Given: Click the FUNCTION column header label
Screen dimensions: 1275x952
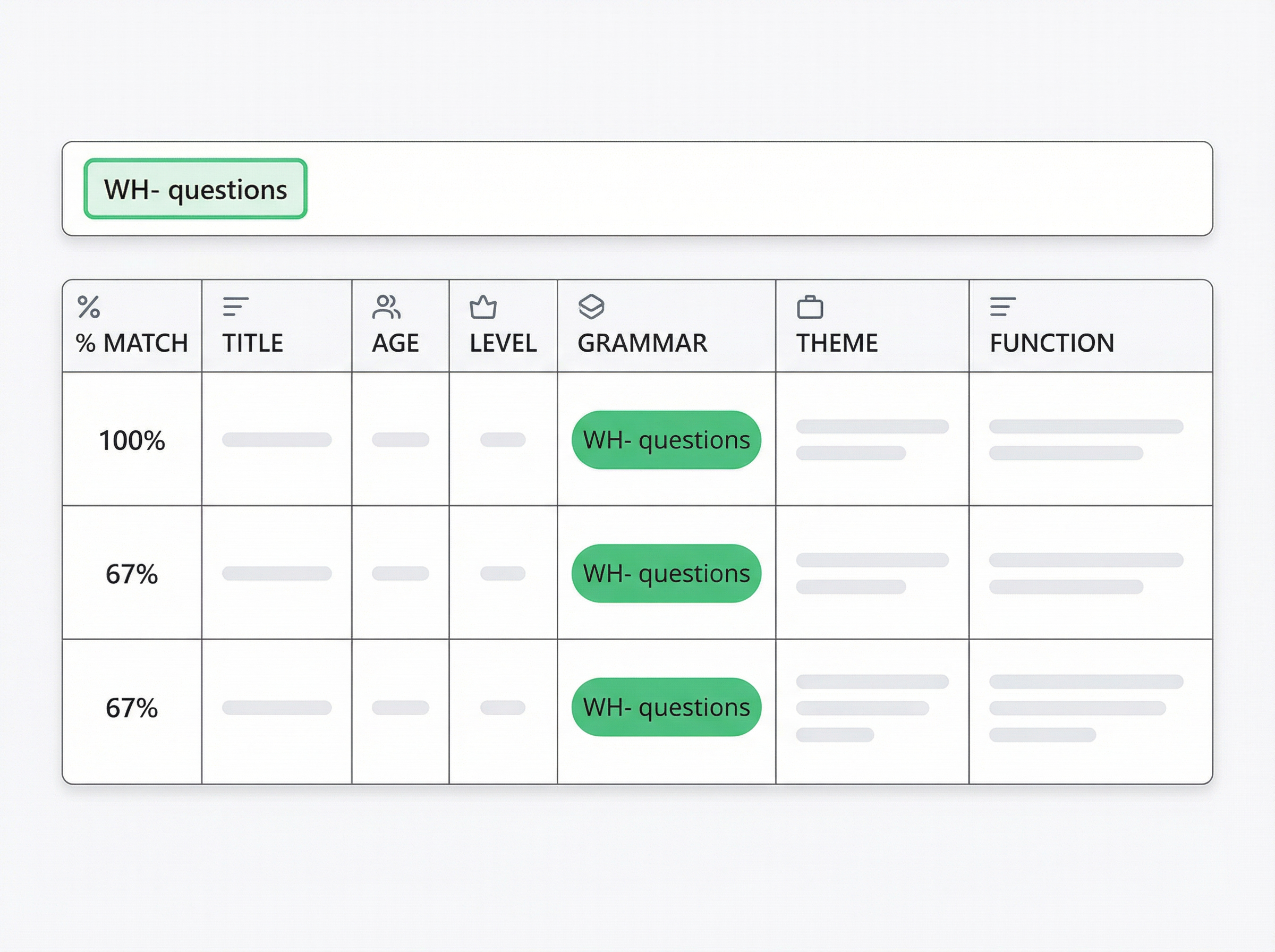Looking at the screenshot, I should 1051,343.
